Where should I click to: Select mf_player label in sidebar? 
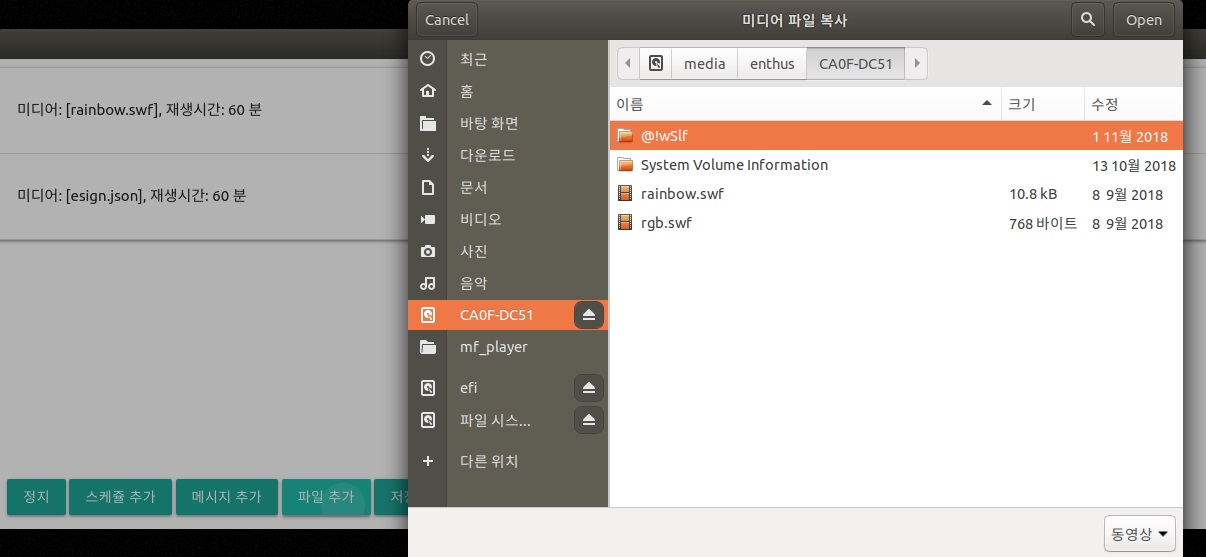point(494,347)
